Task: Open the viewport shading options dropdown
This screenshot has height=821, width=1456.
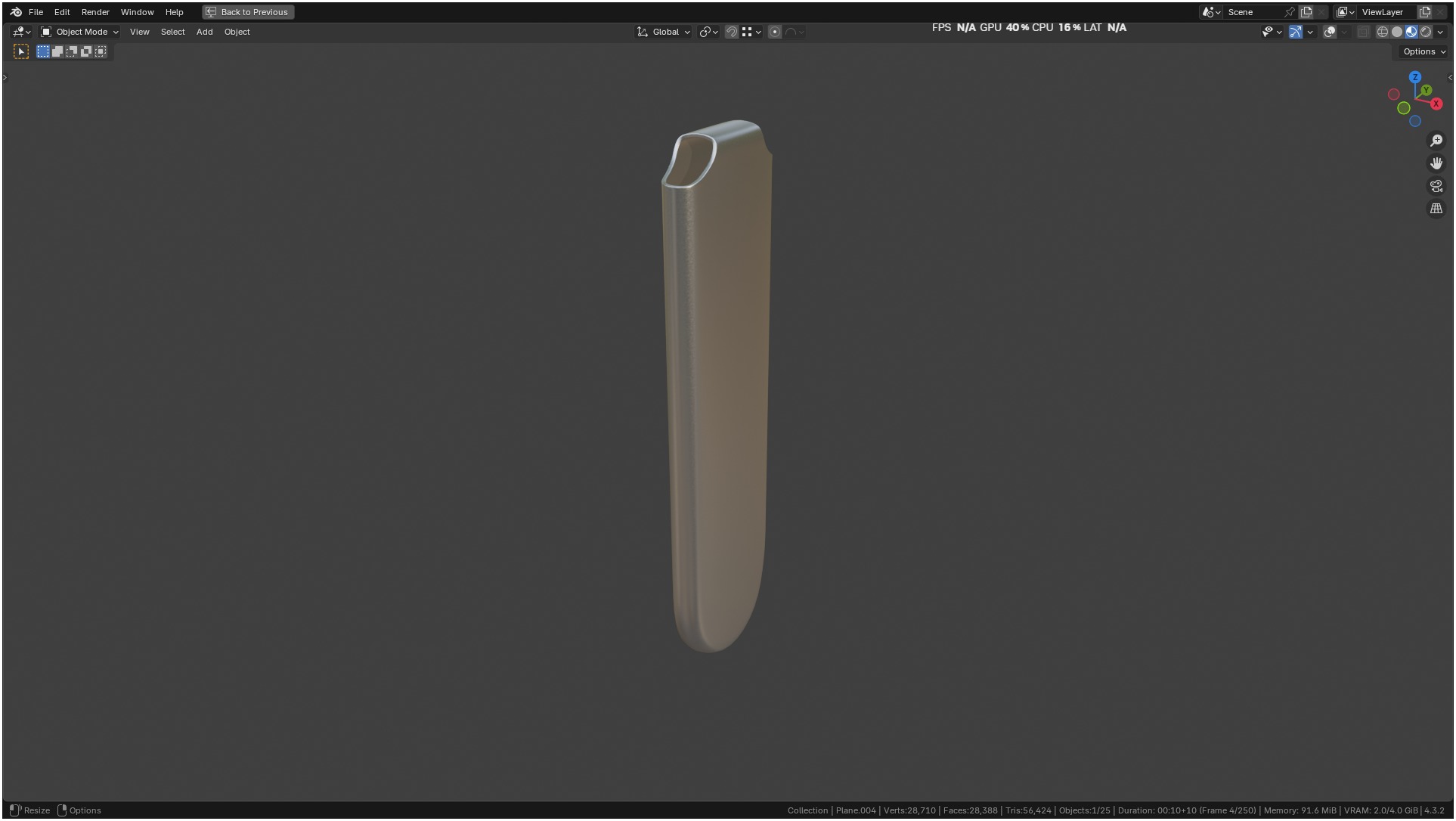Action: [1440, 32]
